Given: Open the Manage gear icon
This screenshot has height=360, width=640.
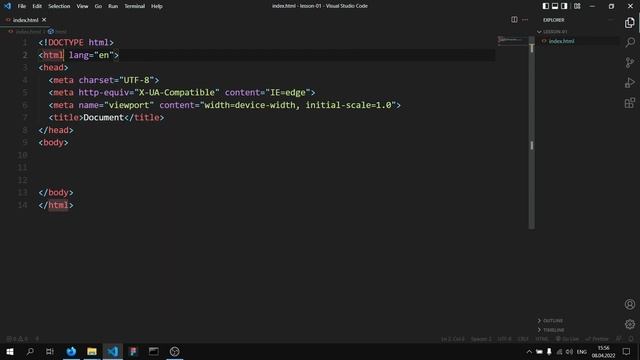Looking at the screenshot, I should click(x=630, y=324).
